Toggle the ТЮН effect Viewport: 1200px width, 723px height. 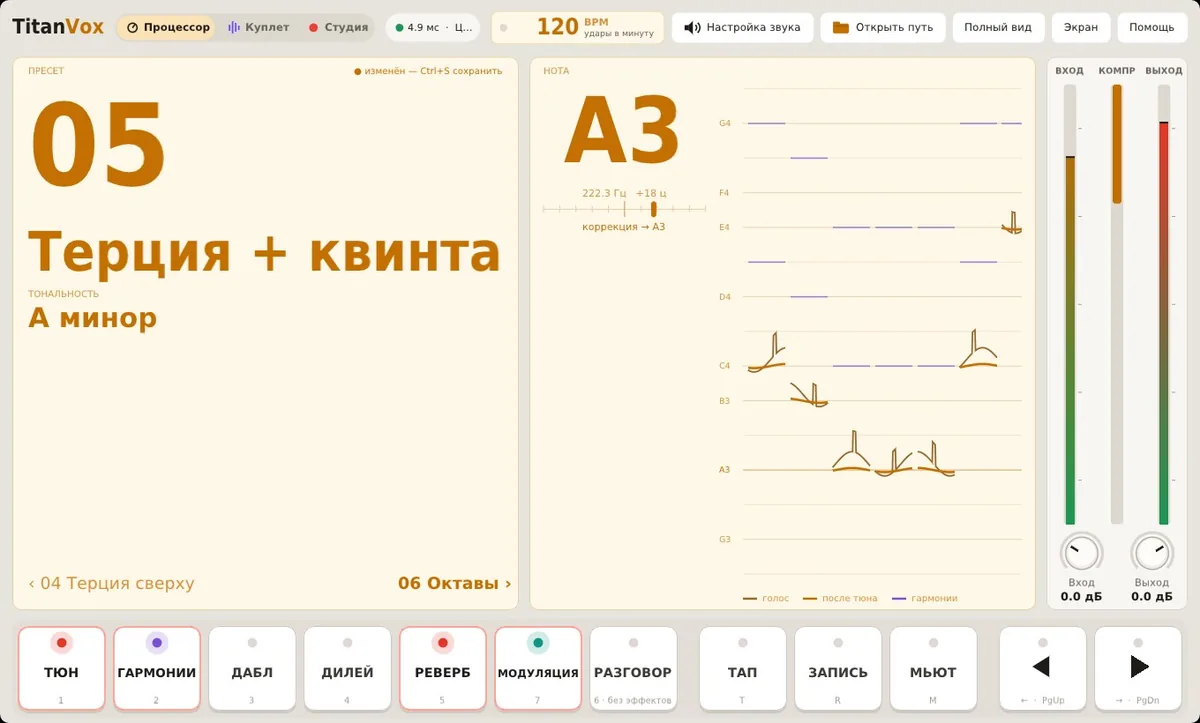coord(61,669)
